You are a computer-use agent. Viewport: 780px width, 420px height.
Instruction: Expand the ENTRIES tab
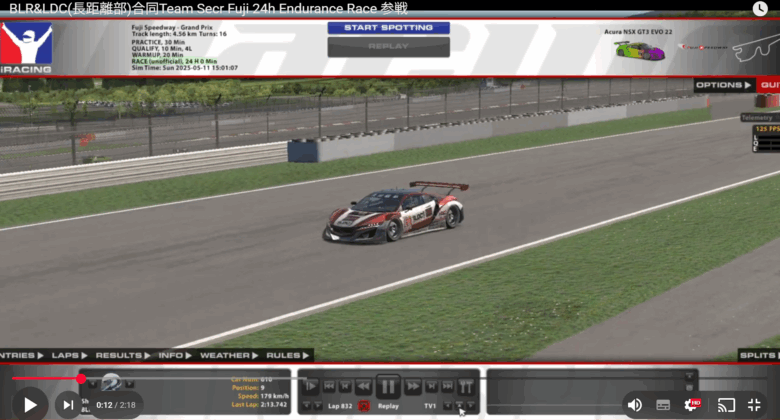coord(22,355)
